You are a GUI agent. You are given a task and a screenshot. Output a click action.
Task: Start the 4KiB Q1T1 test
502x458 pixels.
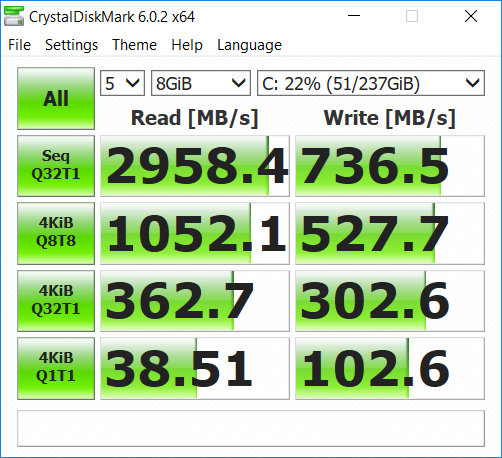(x=56, y=368)
